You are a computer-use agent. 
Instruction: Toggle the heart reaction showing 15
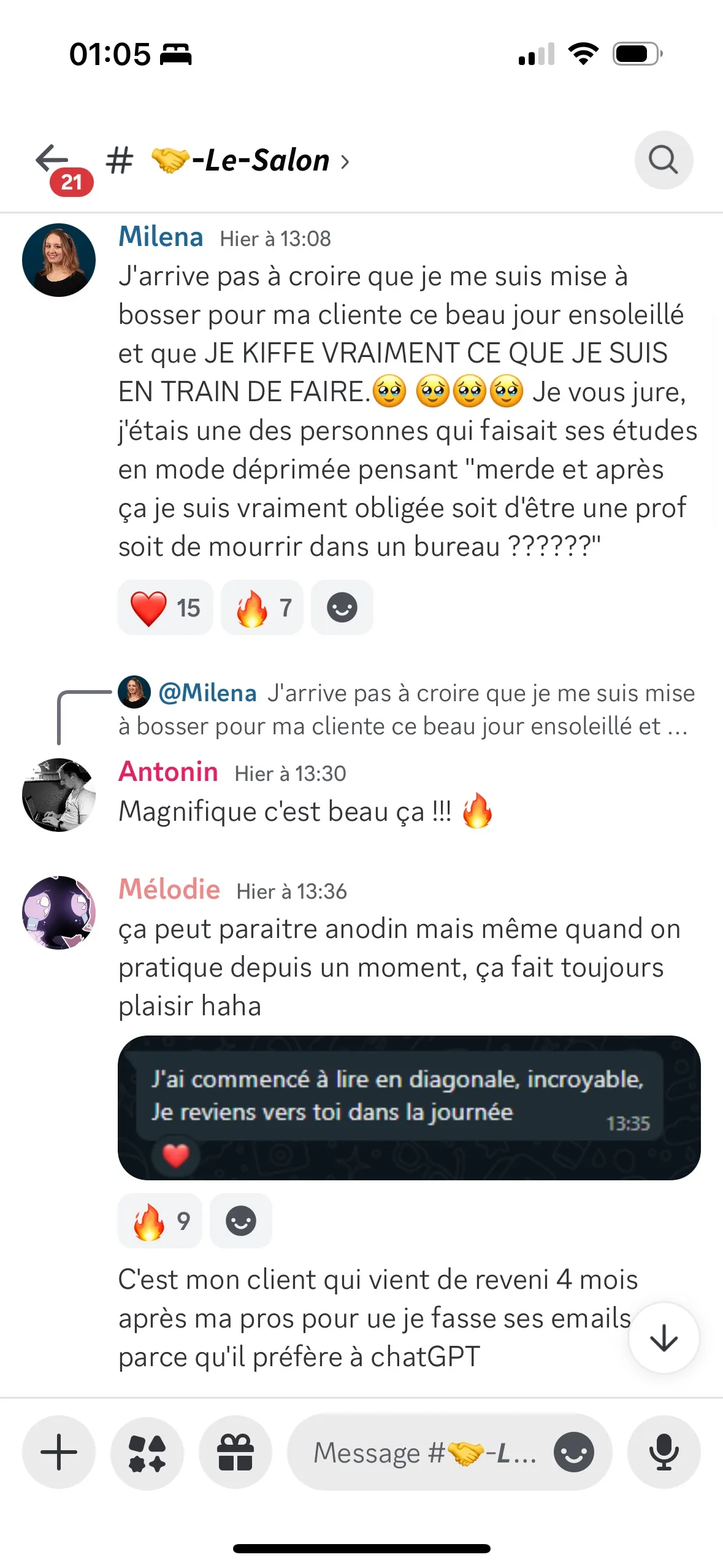pyautogui.click(x=166, y=607)
